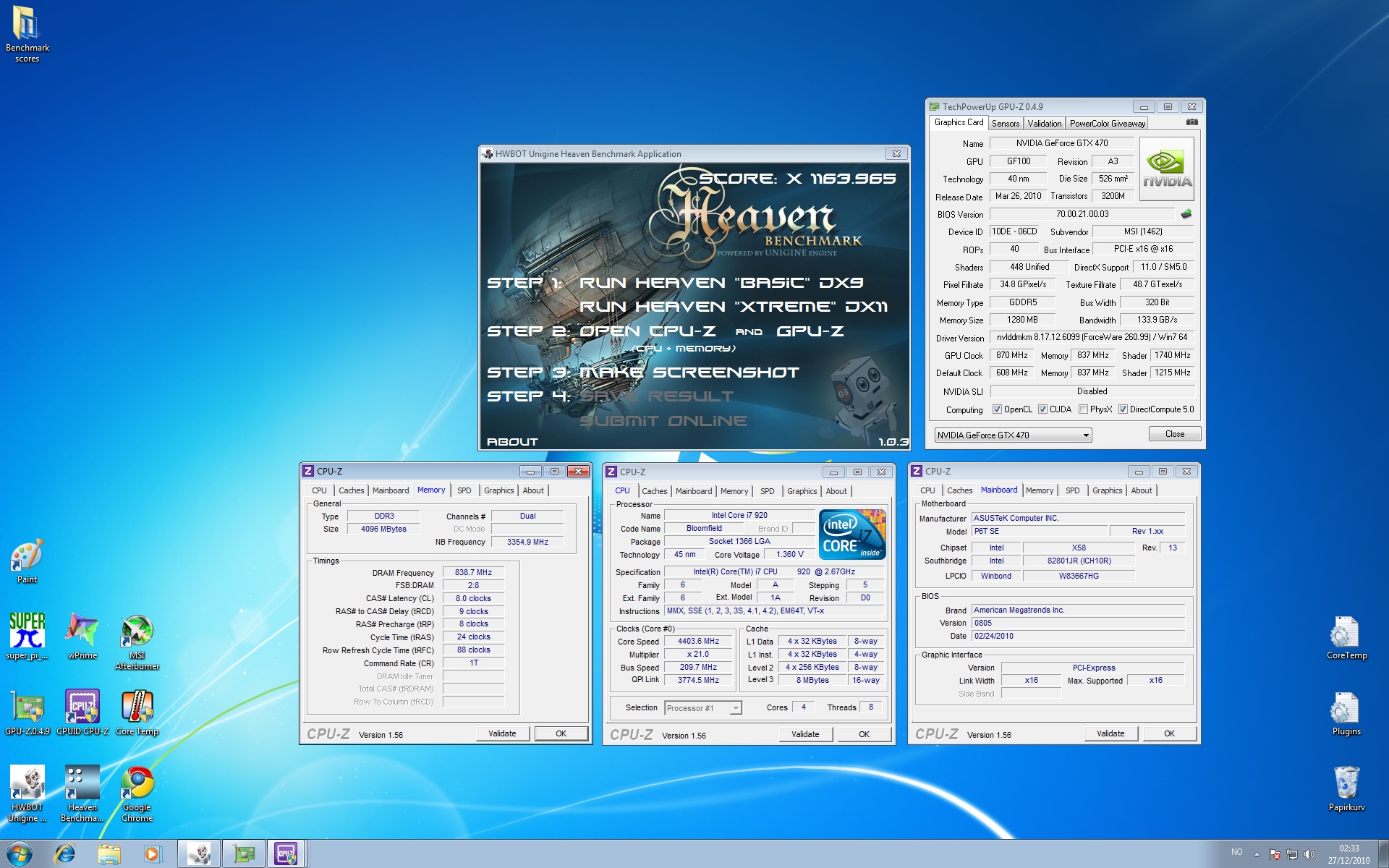This screenshot has width=1389, height=868.
Task: Select SPD tab in Memory CPU-Z window
Action: coord(464,490)
